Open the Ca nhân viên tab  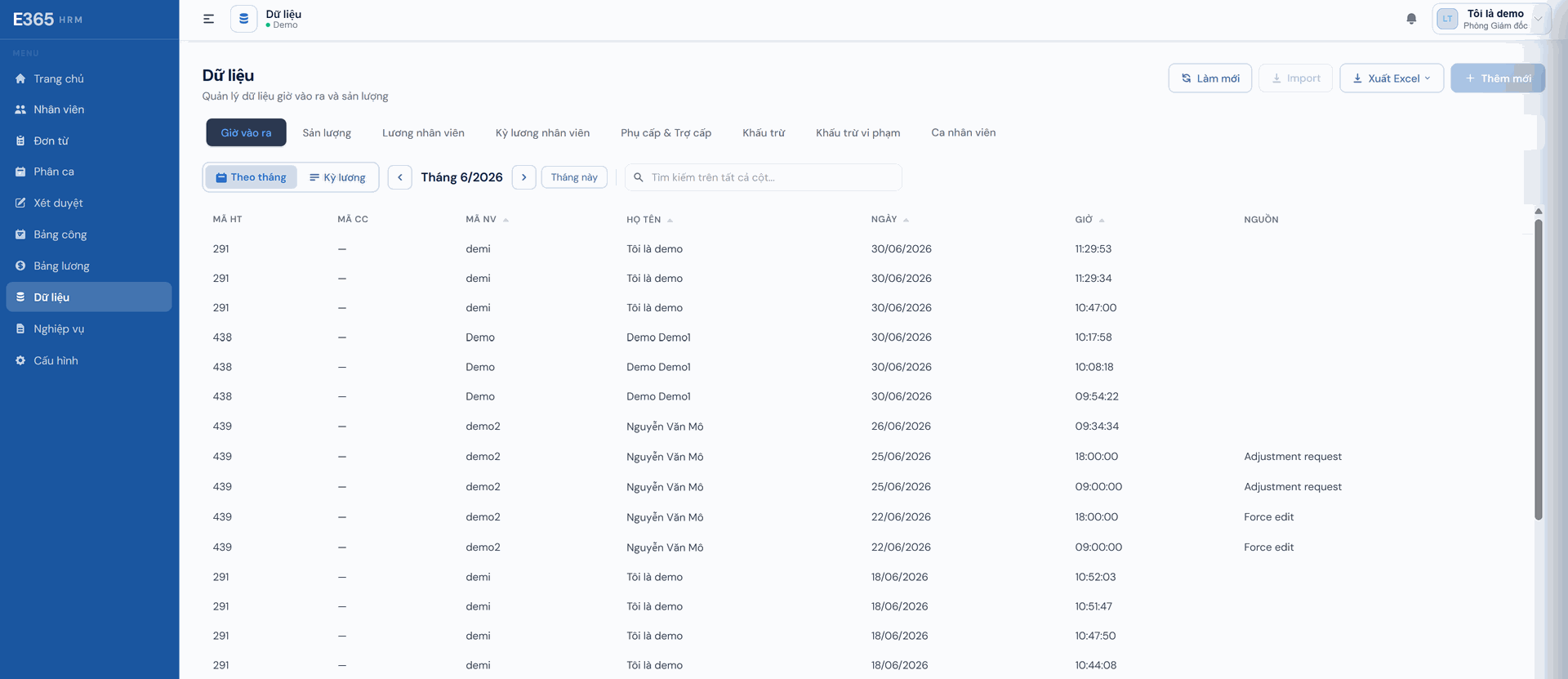963,132
